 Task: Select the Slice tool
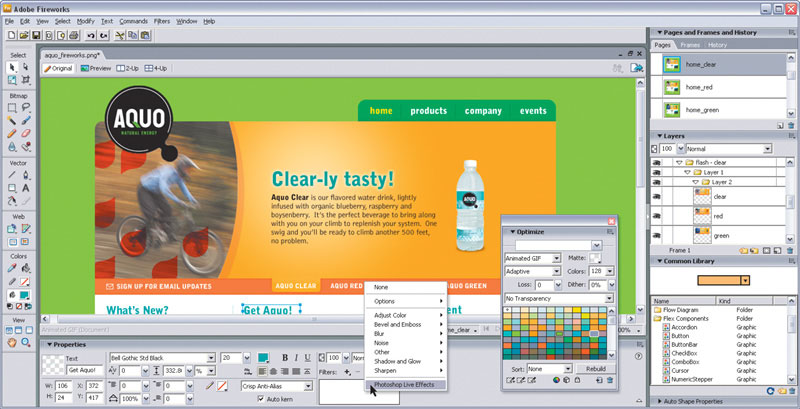tap(26, 228)
